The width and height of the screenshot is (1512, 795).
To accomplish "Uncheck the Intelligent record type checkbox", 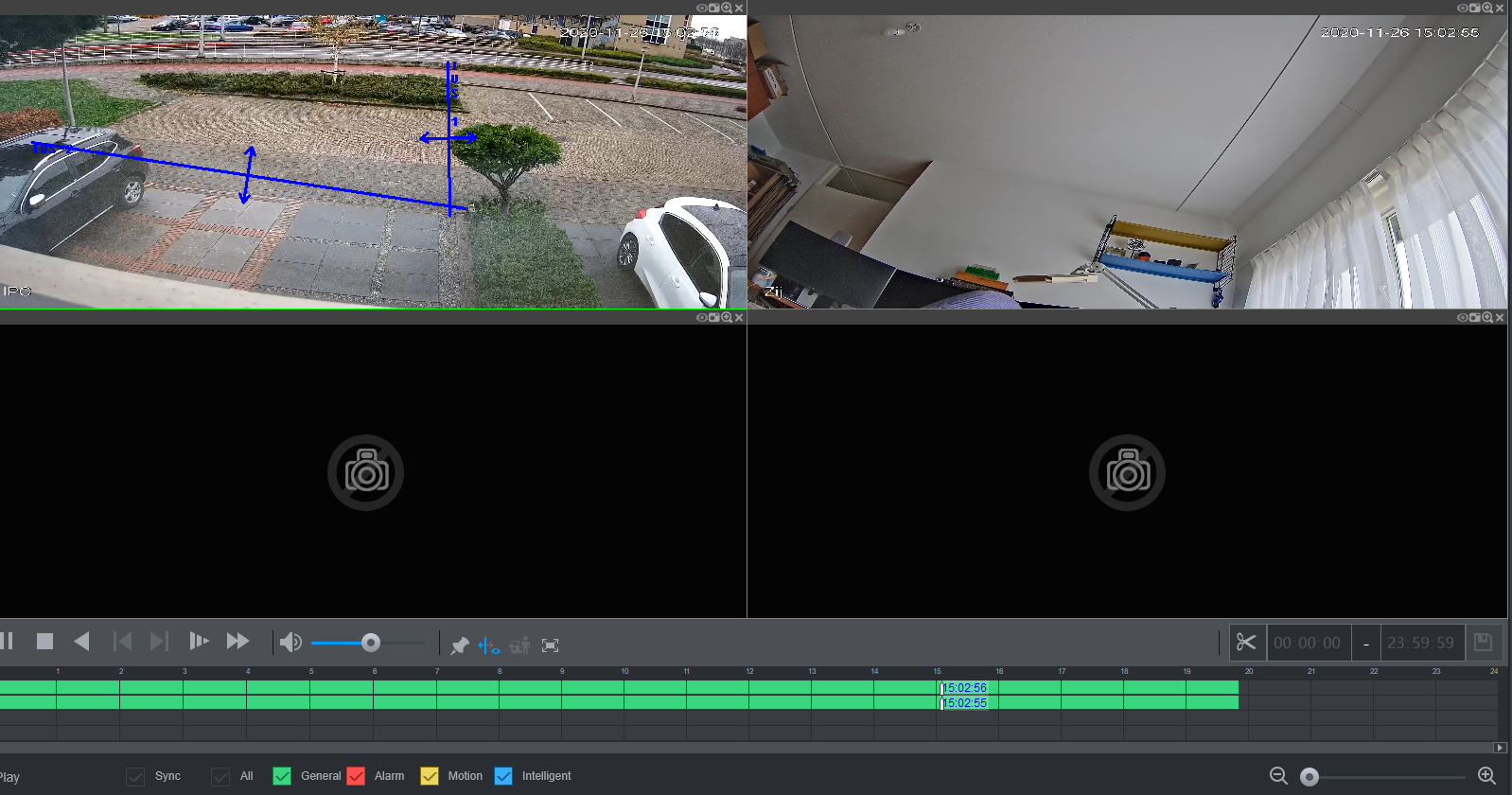I will [x=503, y=776].
